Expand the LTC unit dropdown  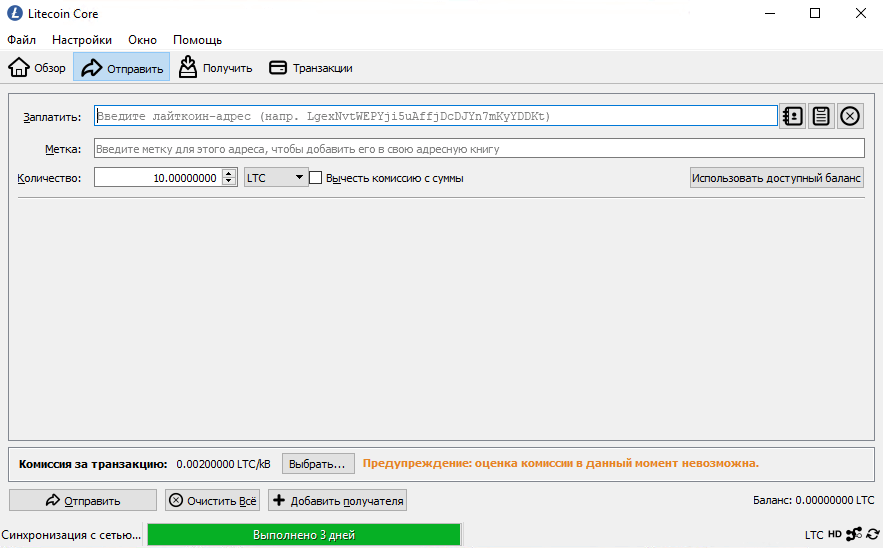pos(275,178)
